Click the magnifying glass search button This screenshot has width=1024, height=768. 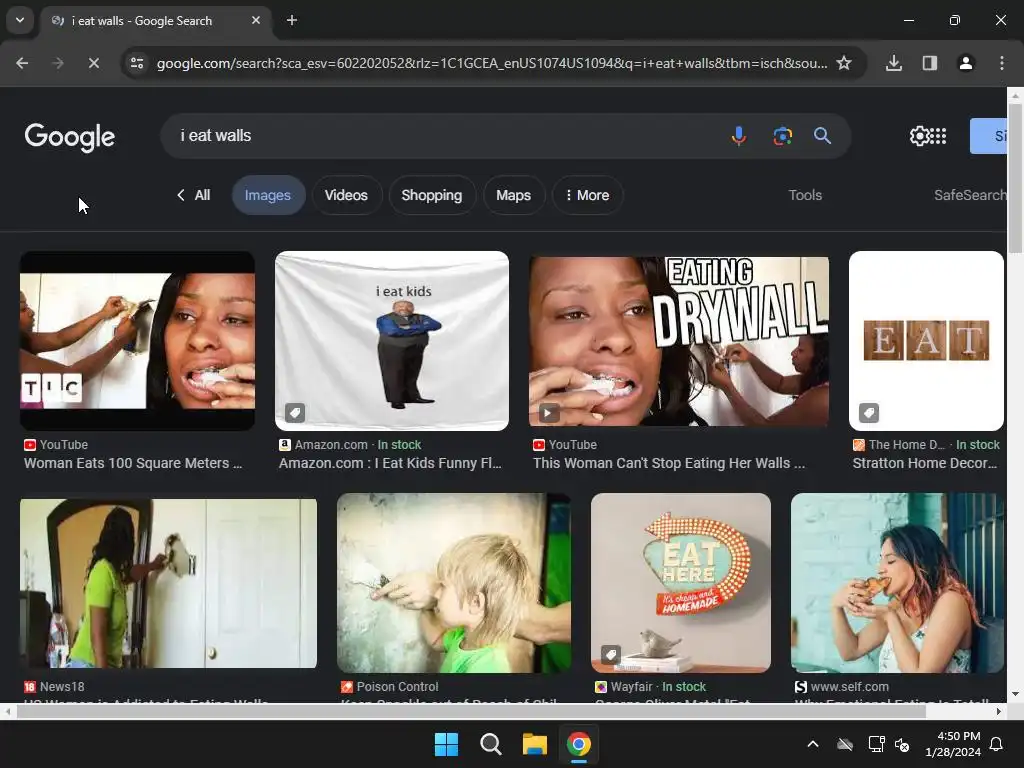coord(822,136)
